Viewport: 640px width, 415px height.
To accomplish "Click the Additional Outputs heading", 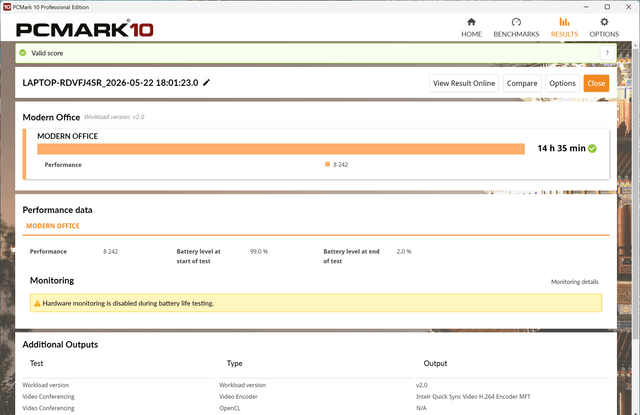I will [x=60, y=344].
